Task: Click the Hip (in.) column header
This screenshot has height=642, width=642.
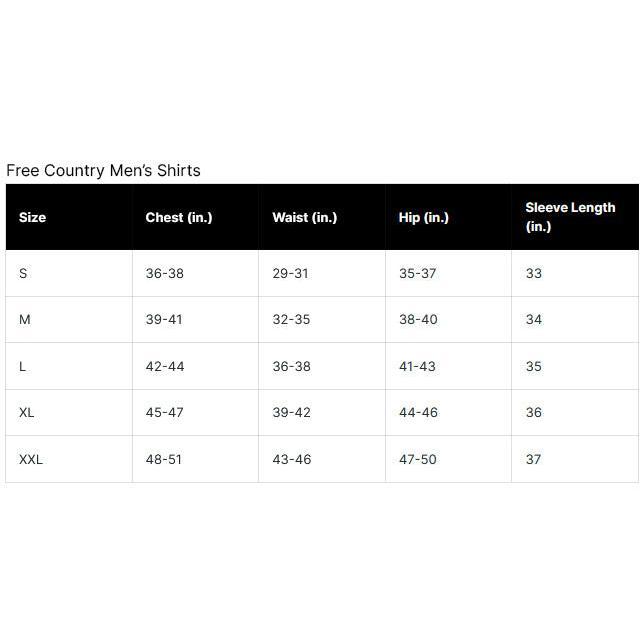Action: pyautogui.click(x=424, y=217)
